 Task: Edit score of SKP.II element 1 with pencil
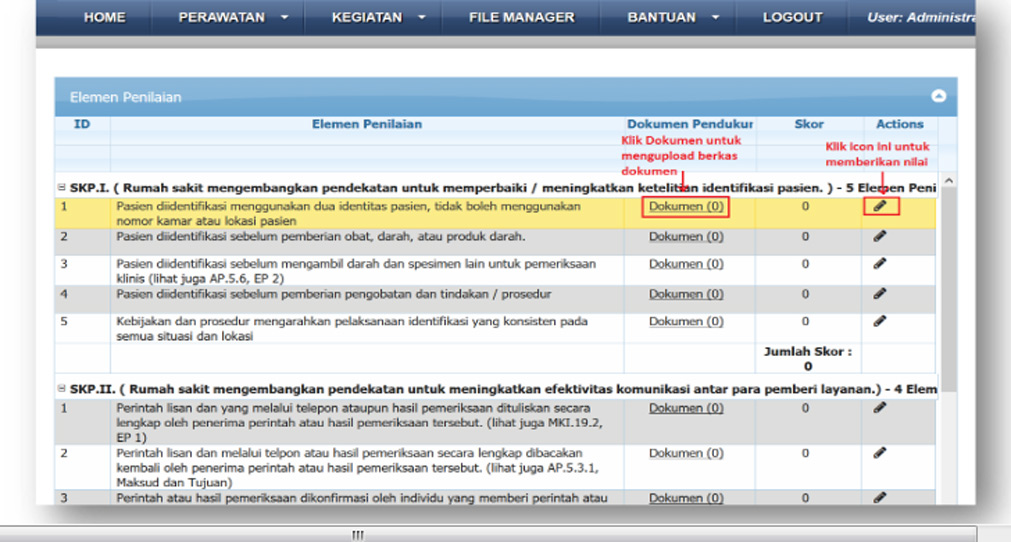[x=880, y=408]
